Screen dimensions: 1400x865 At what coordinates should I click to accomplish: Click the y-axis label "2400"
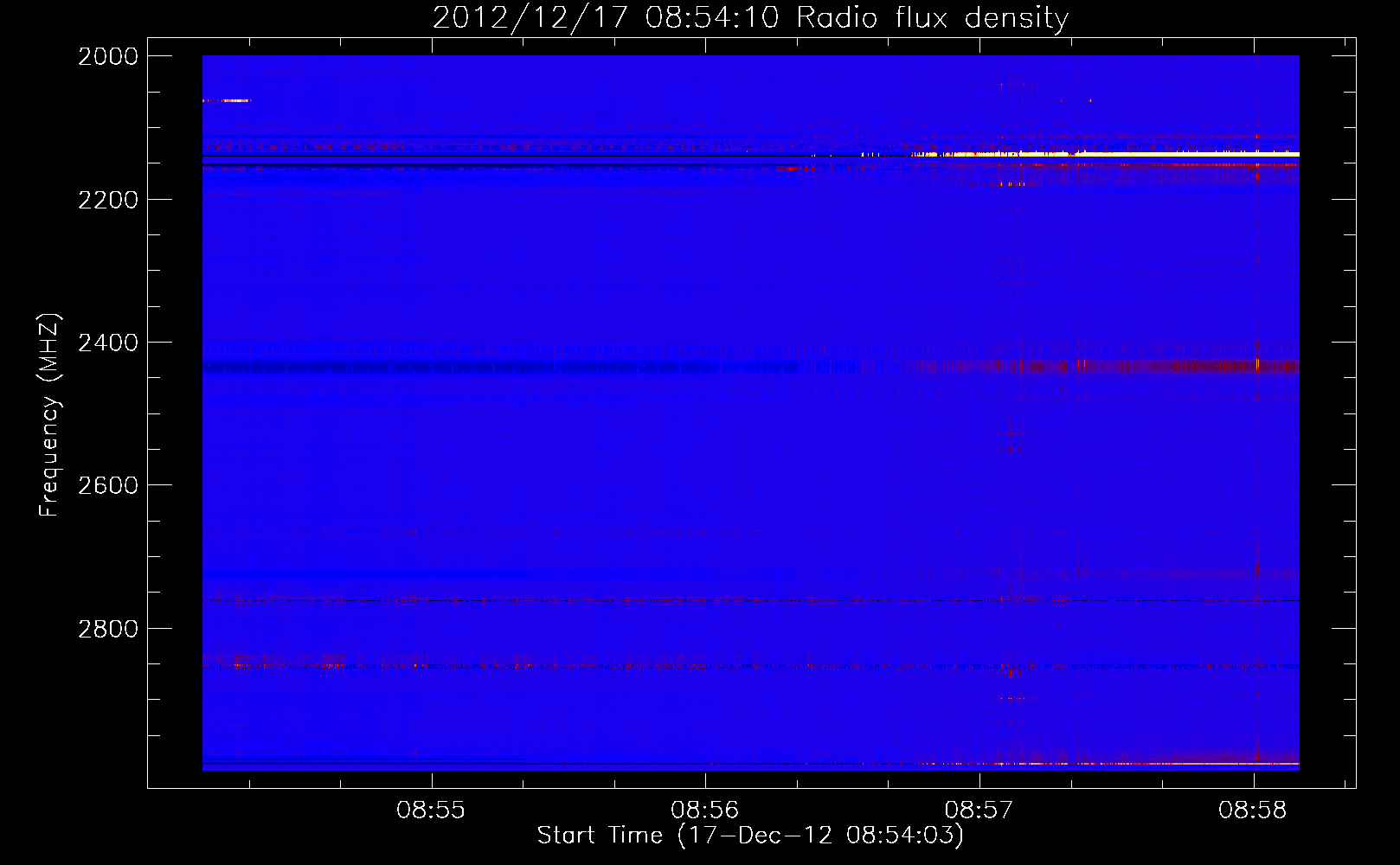[108, 343]
